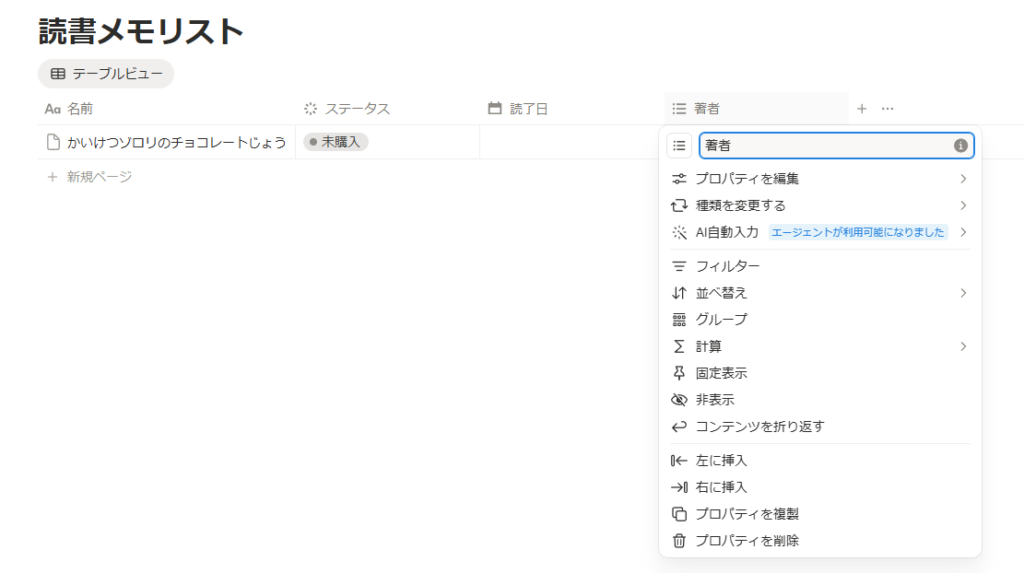Choose グループ menu entry
The height and width of the screenshot is (573, 1024).
(x=721, y=319)
